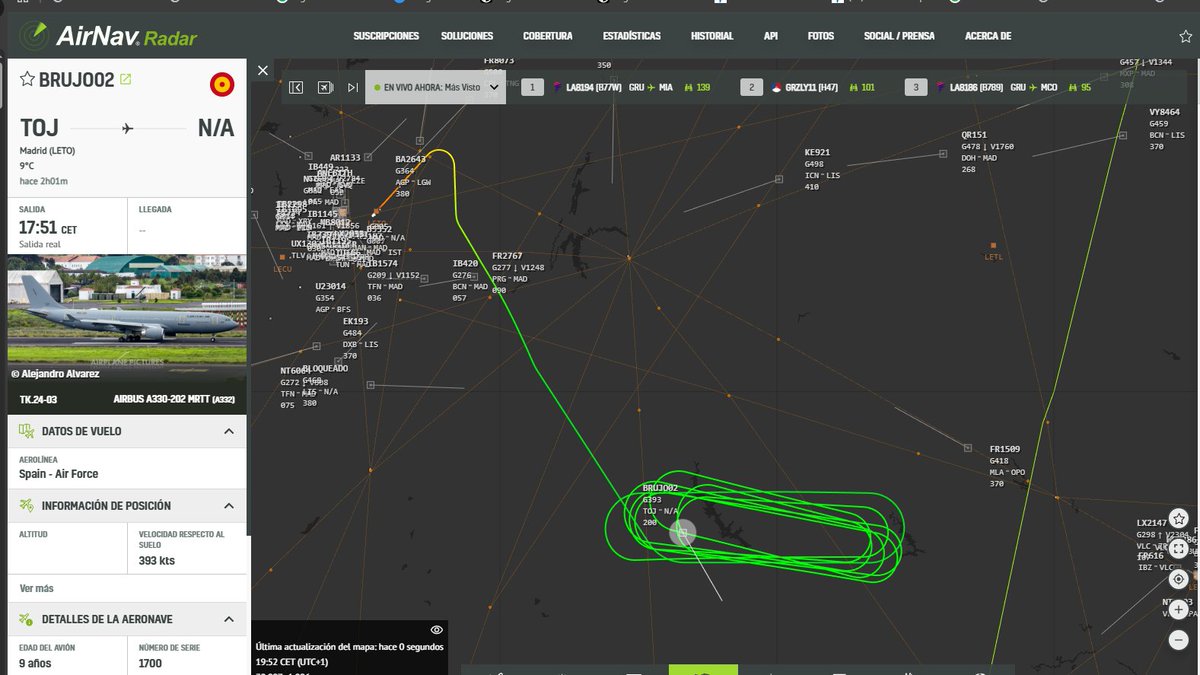Close the flight details panel with X
The image size is (1200, 675).
click(263, 70)
